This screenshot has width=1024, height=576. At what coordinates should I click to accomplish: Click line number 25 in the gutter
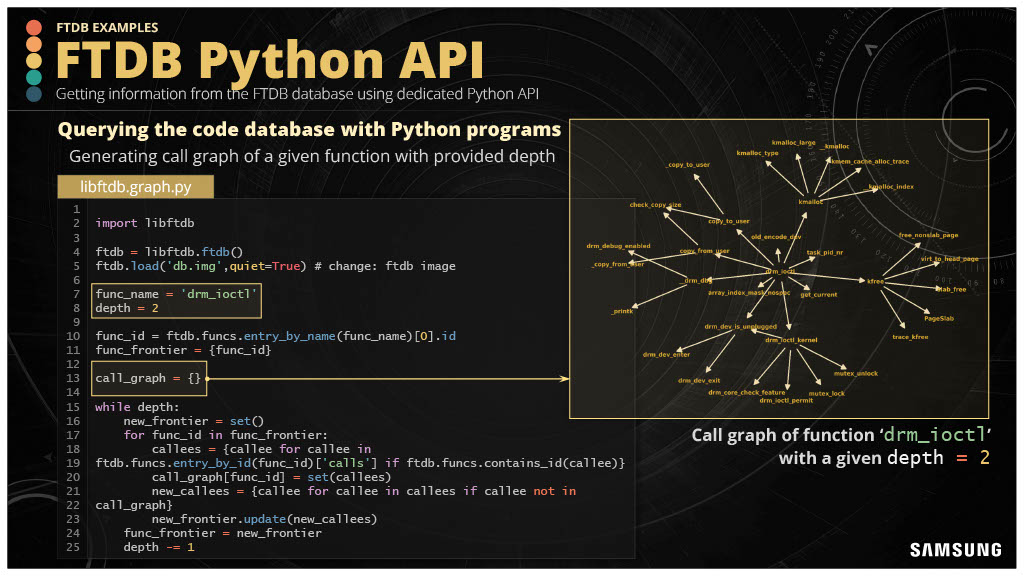pyautogui.click(x=72, y=547)
